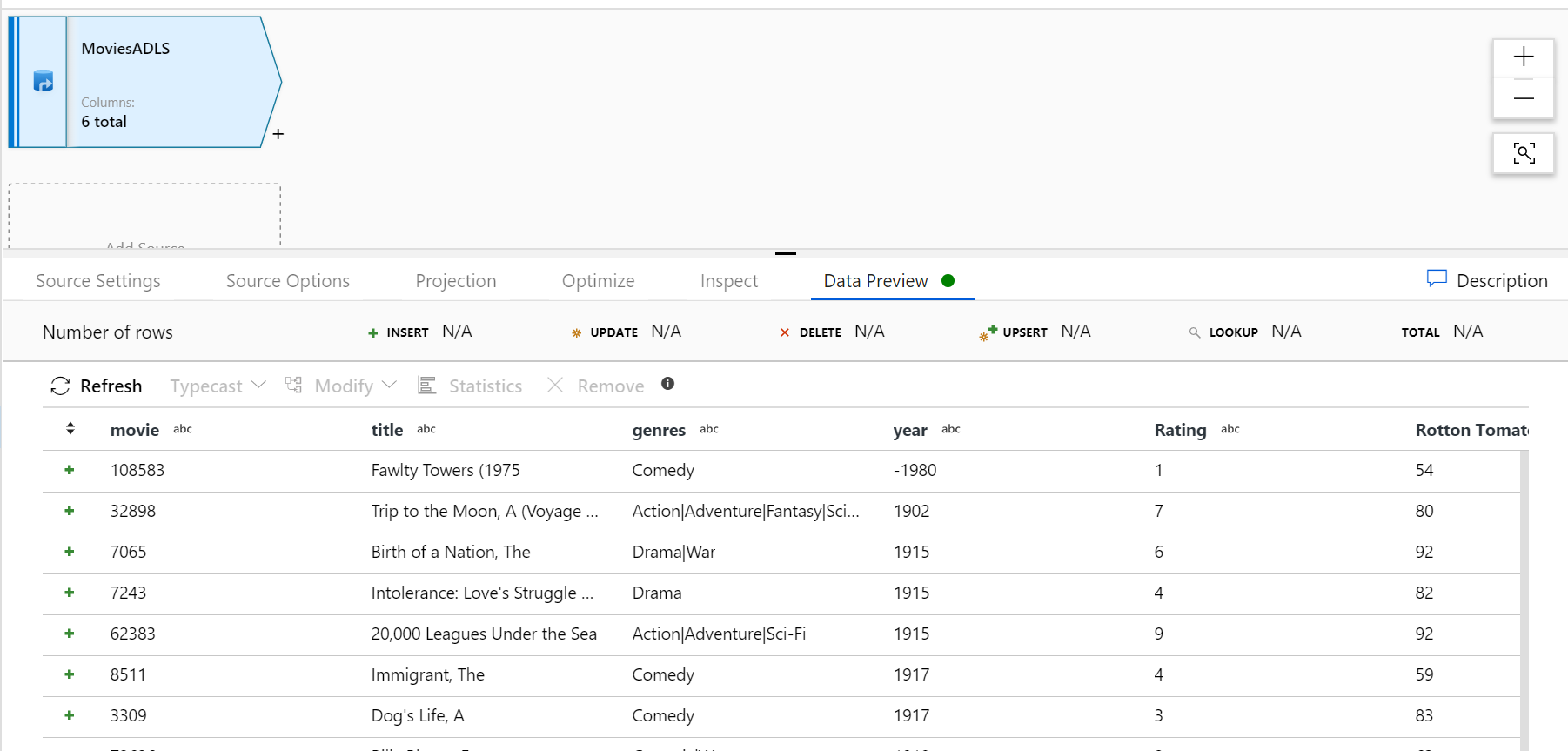Click the Statistics button label
1568x751 pixels.
[486, 386]
